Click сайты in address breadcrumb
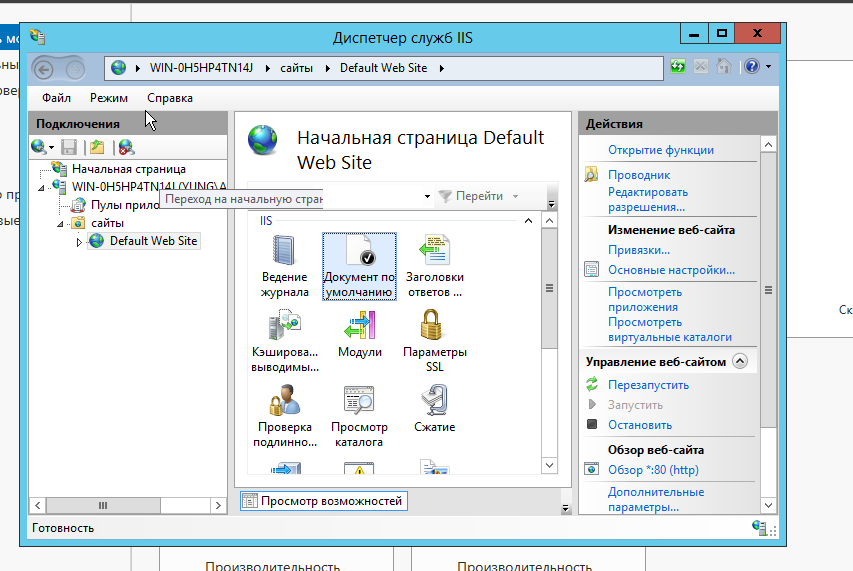This screenshot has width=853, height=571. pyautogui.click(x=296, y=68)
